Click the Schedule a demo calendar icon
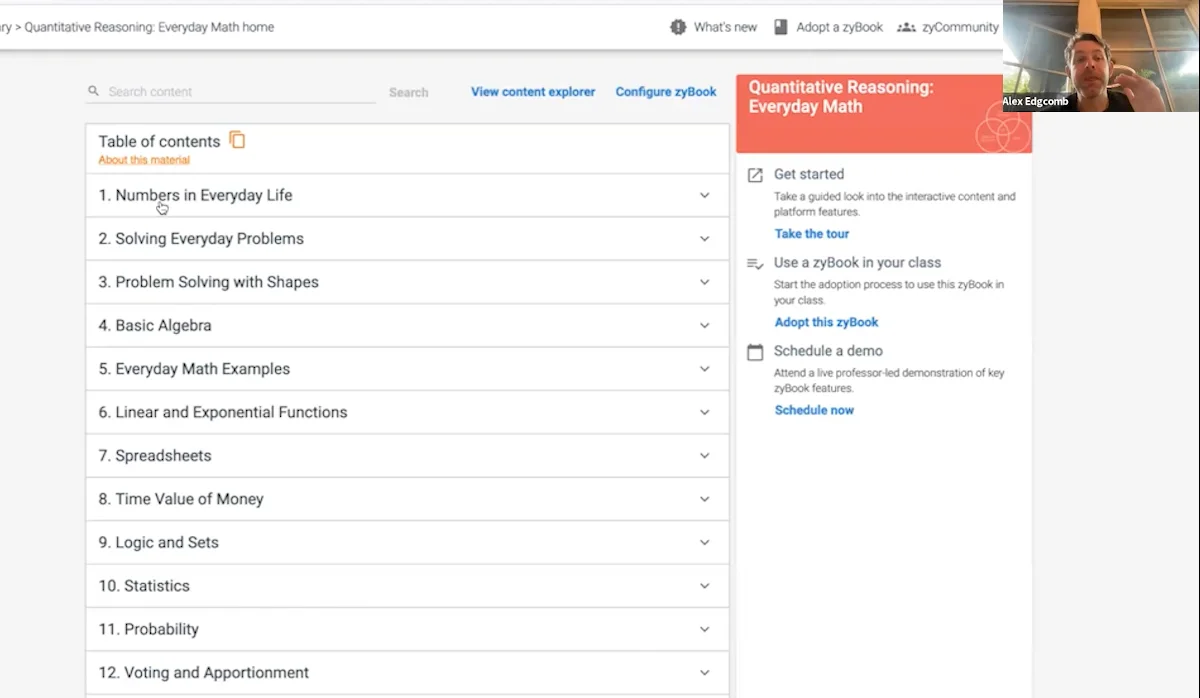This screenshot has height=698, width=1200. 755,352
